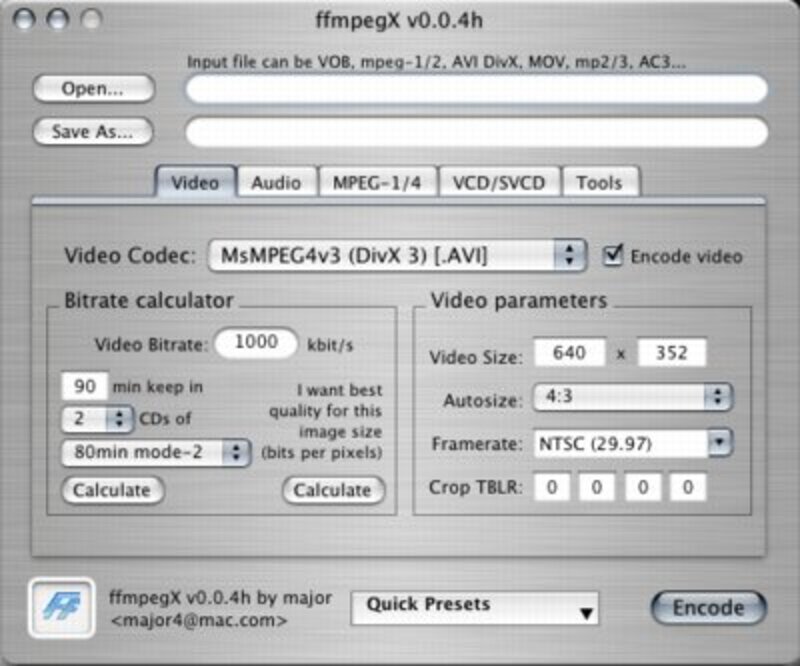
Task: Click the ffmpegX logo icon
Action: tap(62, 608)
